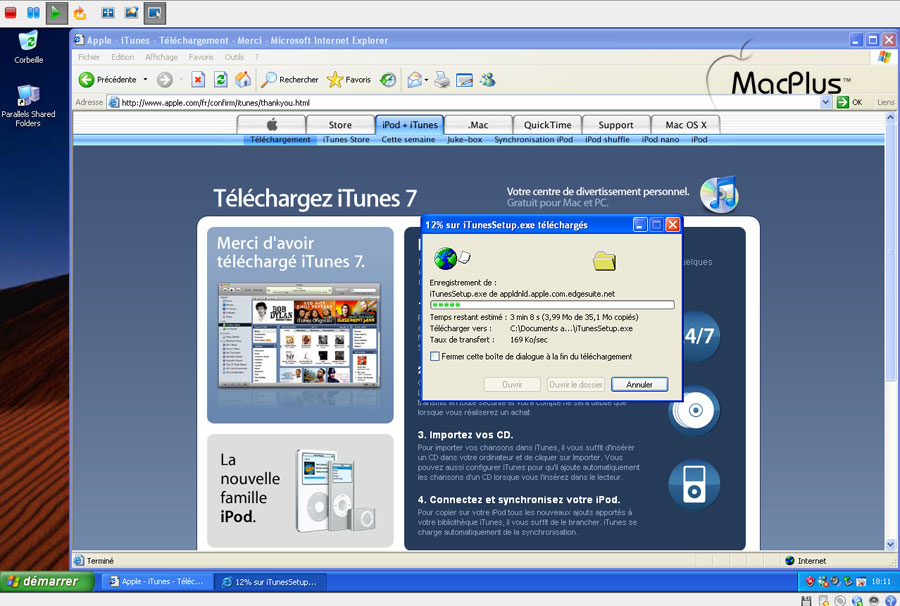Check Fermer cette boîte de dialogue checkbox
900x606 pixels.
(x=435, y=356)
